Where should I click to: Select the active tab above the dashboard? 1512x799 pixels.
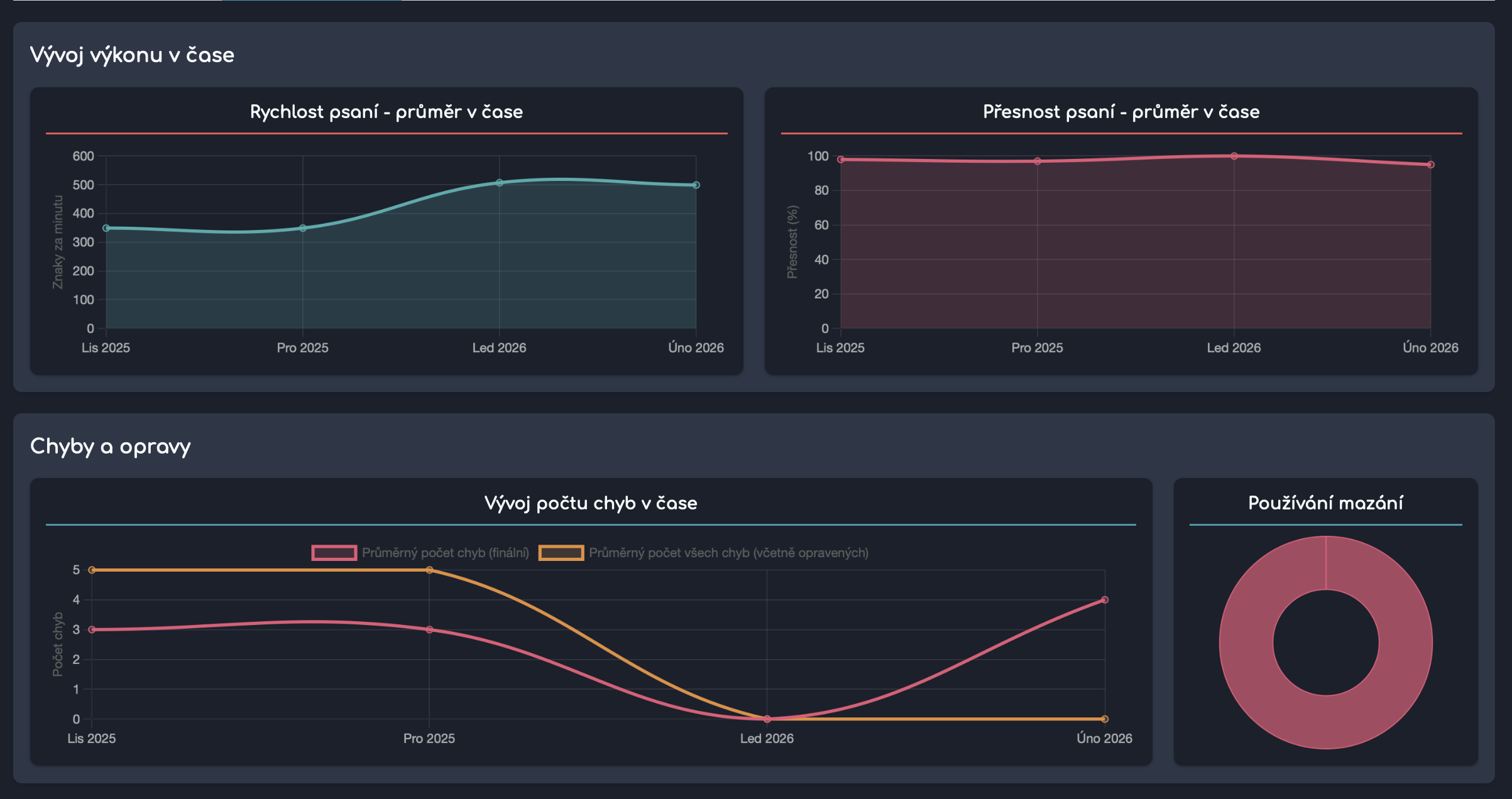point(312,3)
